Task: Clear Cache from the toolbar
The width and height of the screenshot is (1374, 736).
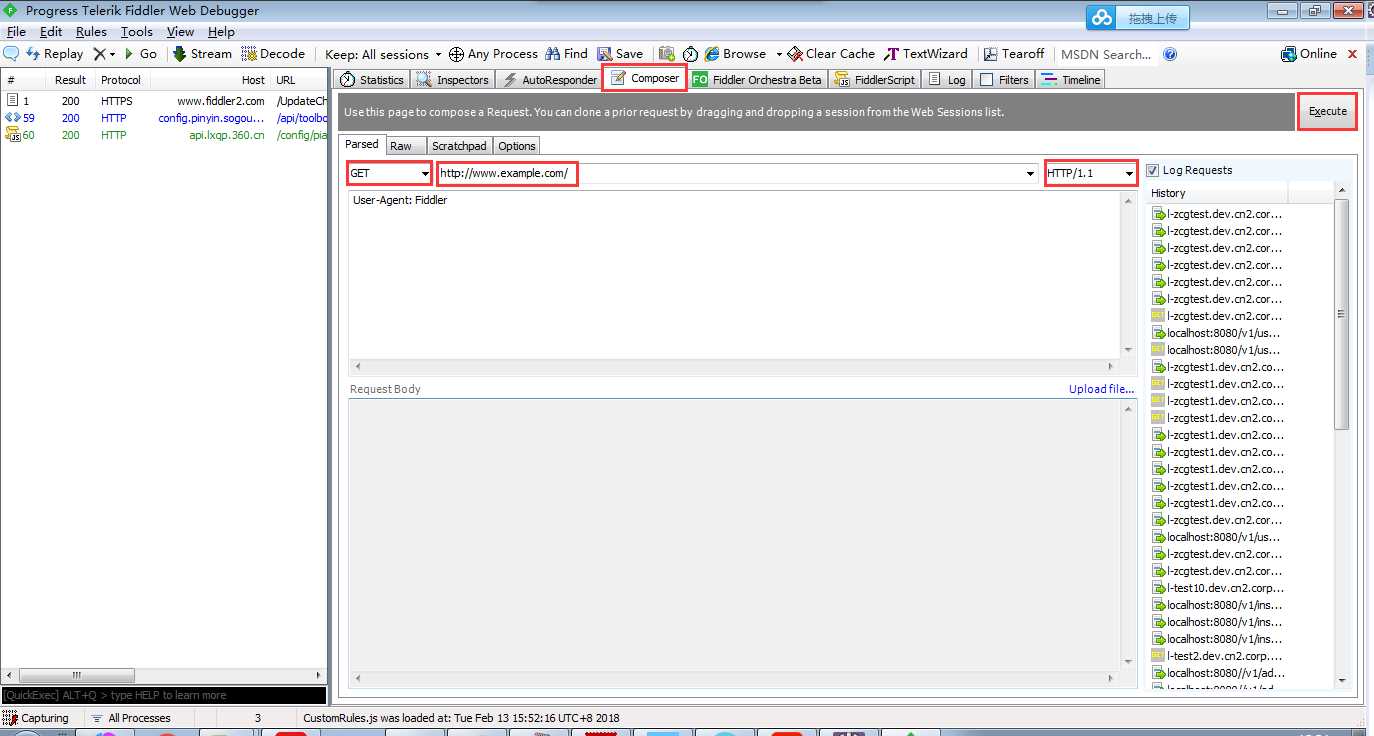Action: (831, 54)
